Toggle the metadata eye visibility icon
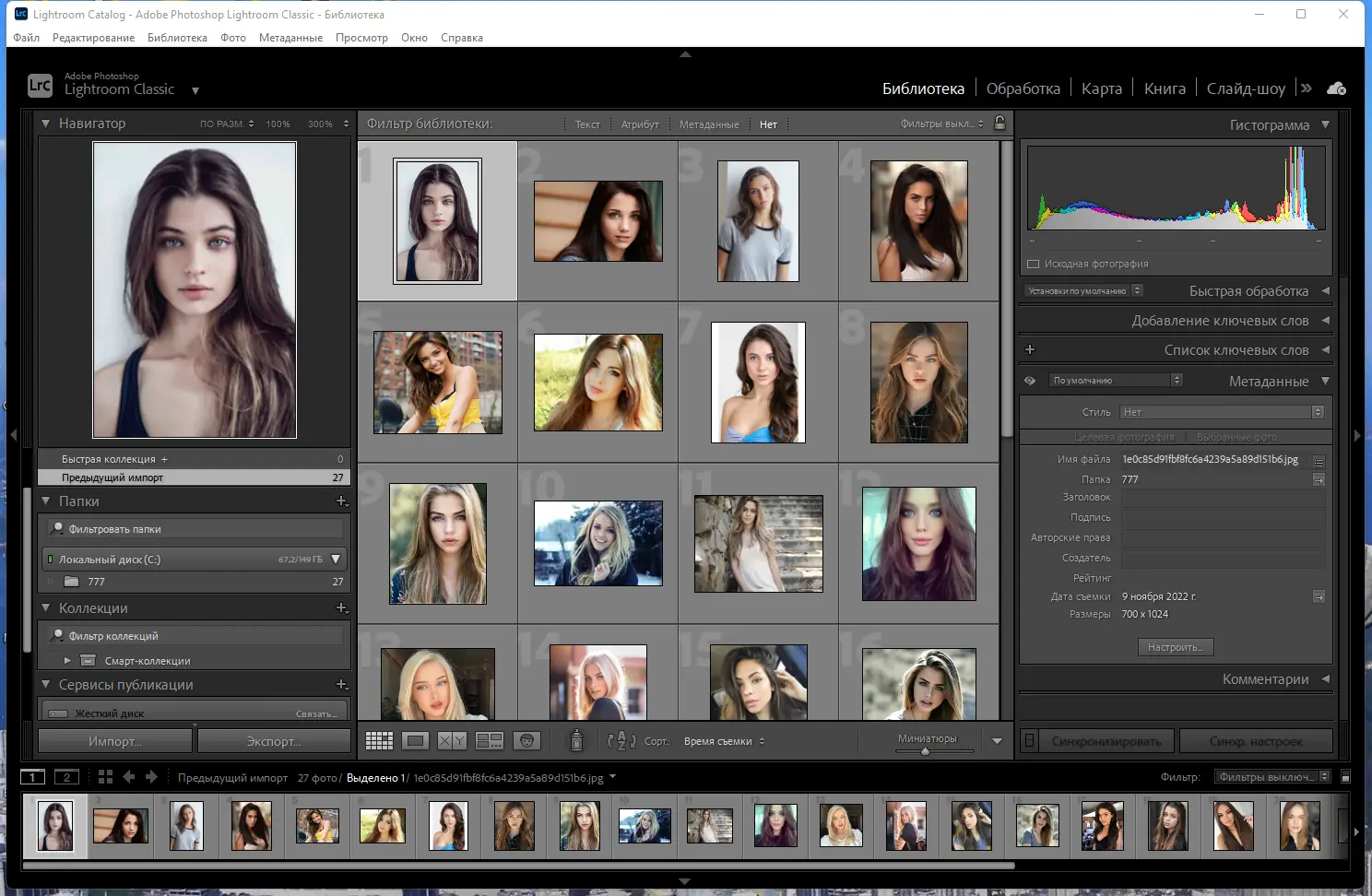Viewport: 1372px width, 896px height. click(x=1030, y=381)
